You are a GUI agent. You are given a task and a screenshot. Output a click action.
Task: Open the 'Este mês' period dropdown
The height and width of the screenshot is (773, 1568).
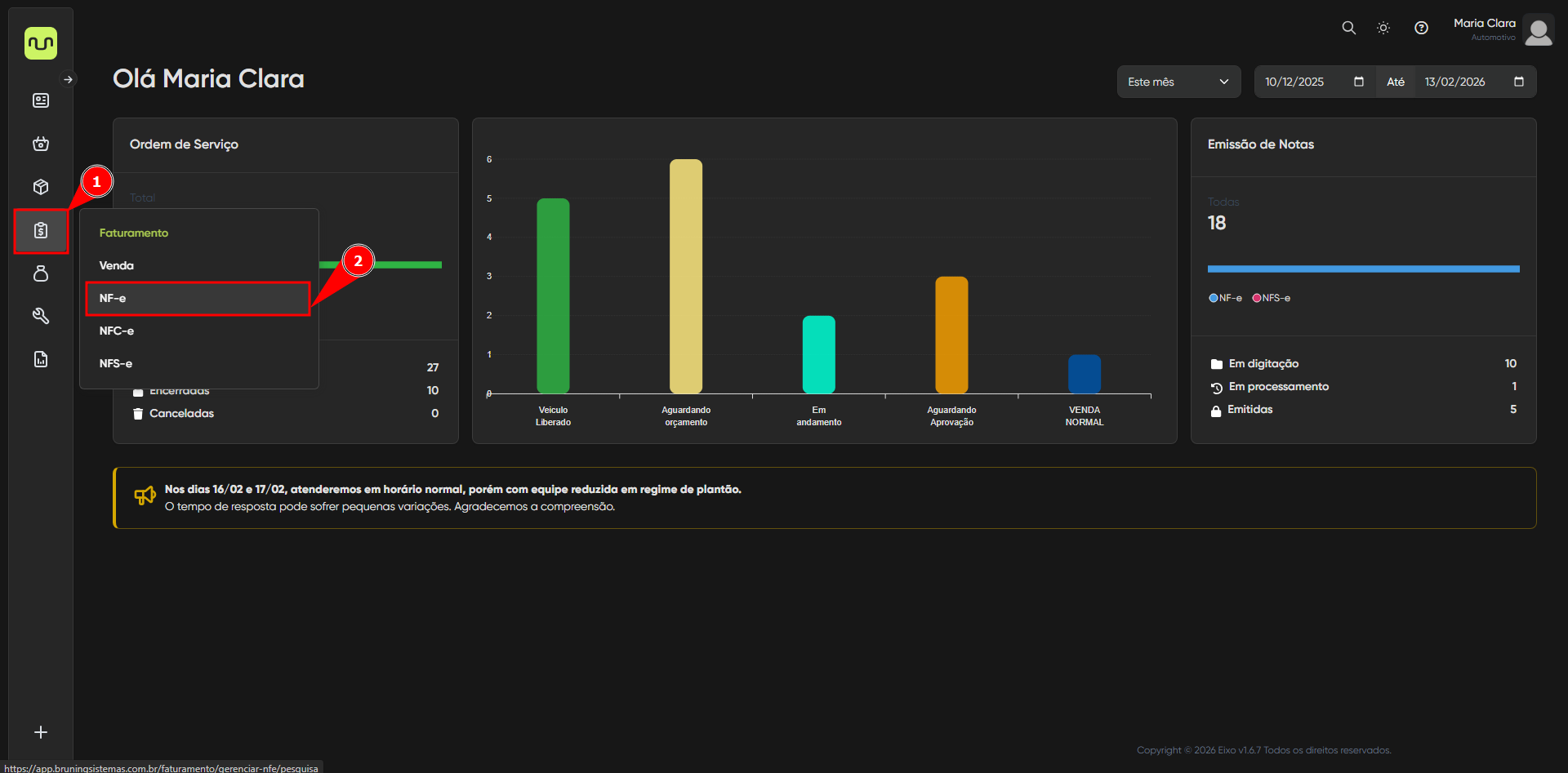click(1178, 82)
